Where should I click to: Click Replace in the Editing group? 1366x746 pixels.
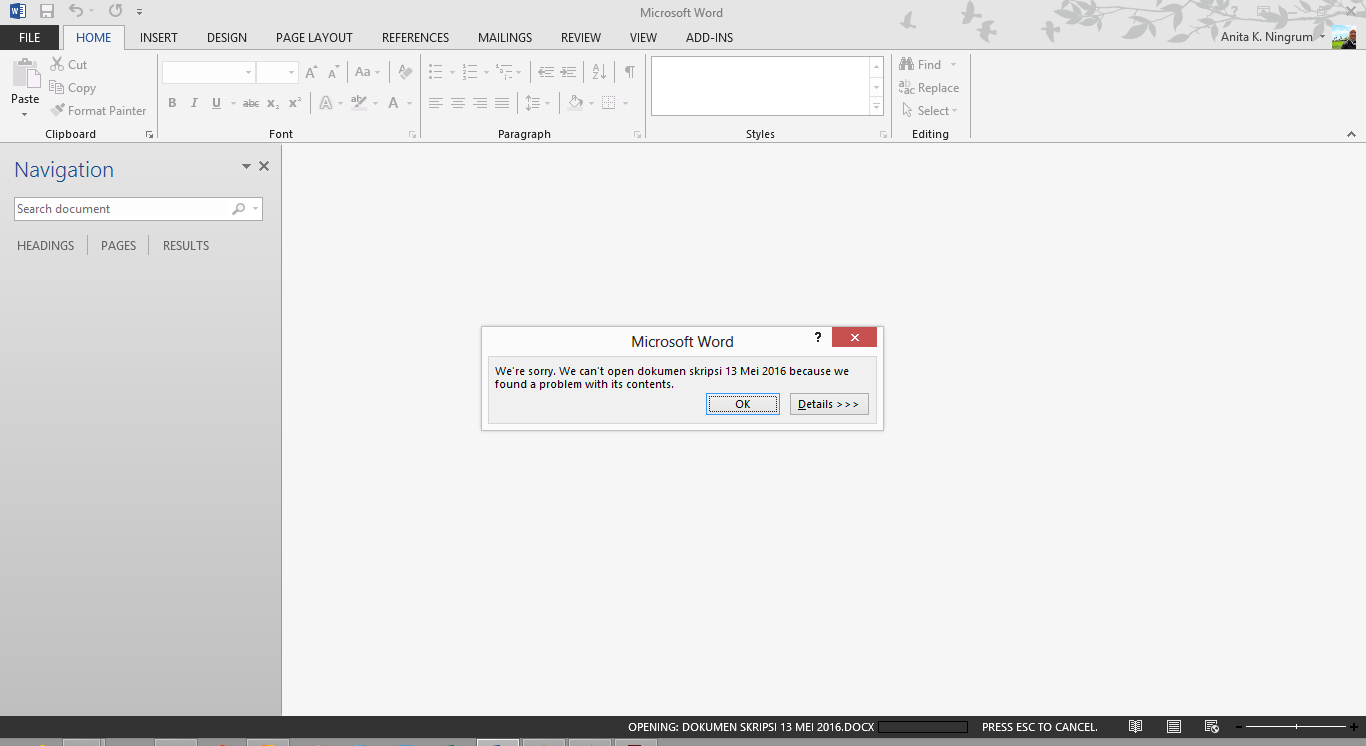929,88
